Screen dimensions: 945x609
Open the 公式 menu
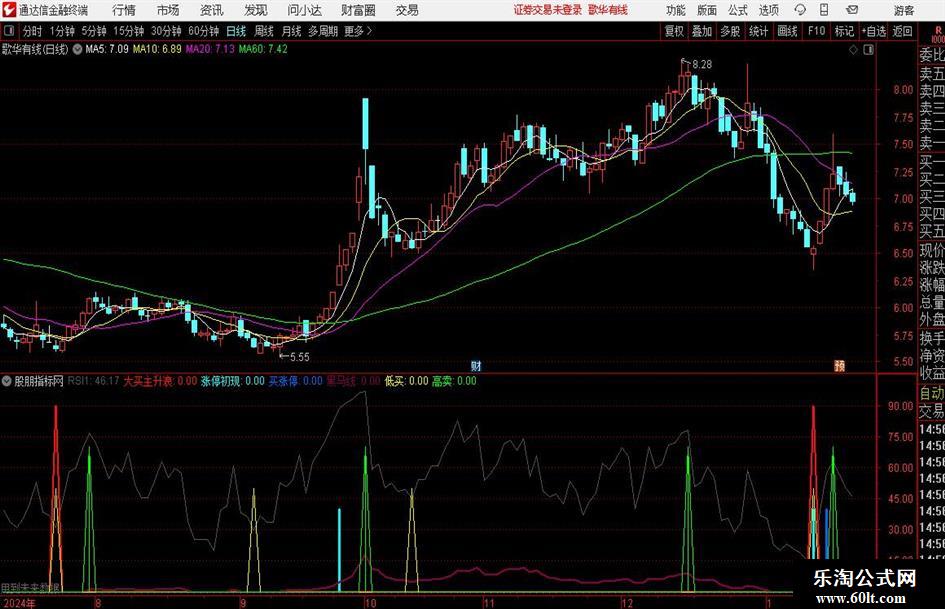pyautogui.click(x=737, y=10)
